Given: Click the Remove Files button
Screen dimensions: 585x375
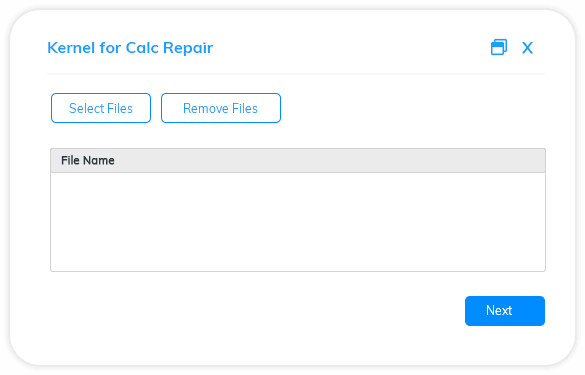Looking at the screenshot, I should [x=221, y=108].
